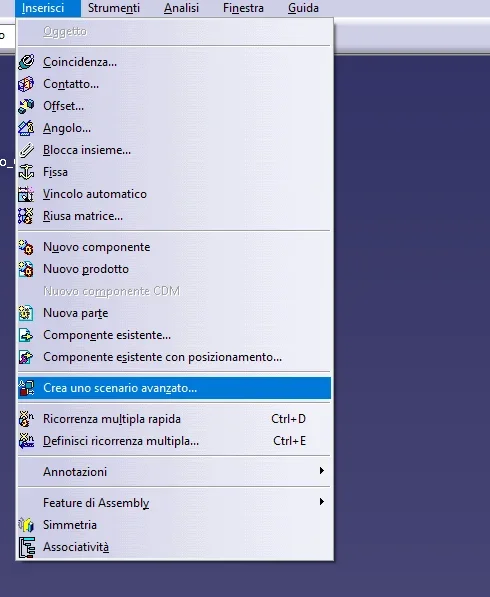Open the Strumenti menu
The height and width of the screenshot is (597, 490).
(x=114, y=8)
